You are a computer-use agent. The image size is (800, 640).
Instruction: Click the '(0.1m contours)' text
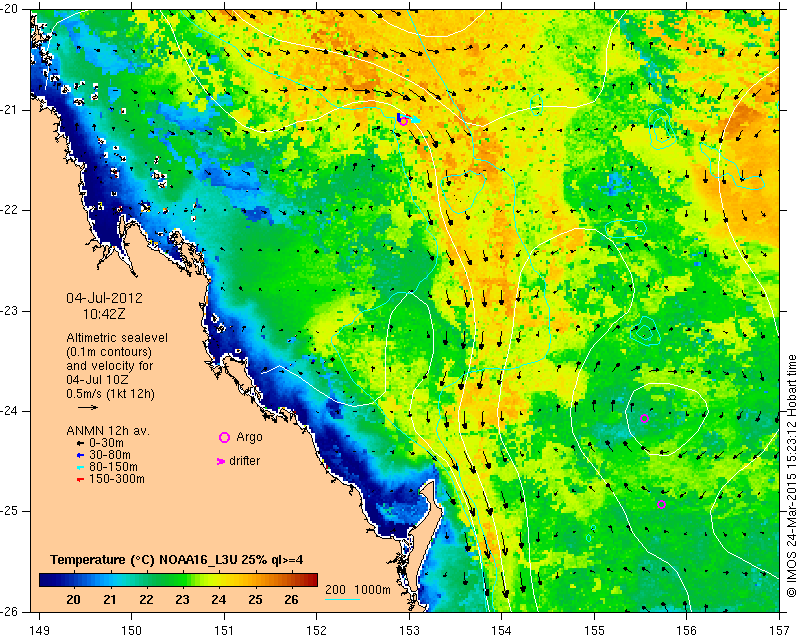click(x=109, y=352)
